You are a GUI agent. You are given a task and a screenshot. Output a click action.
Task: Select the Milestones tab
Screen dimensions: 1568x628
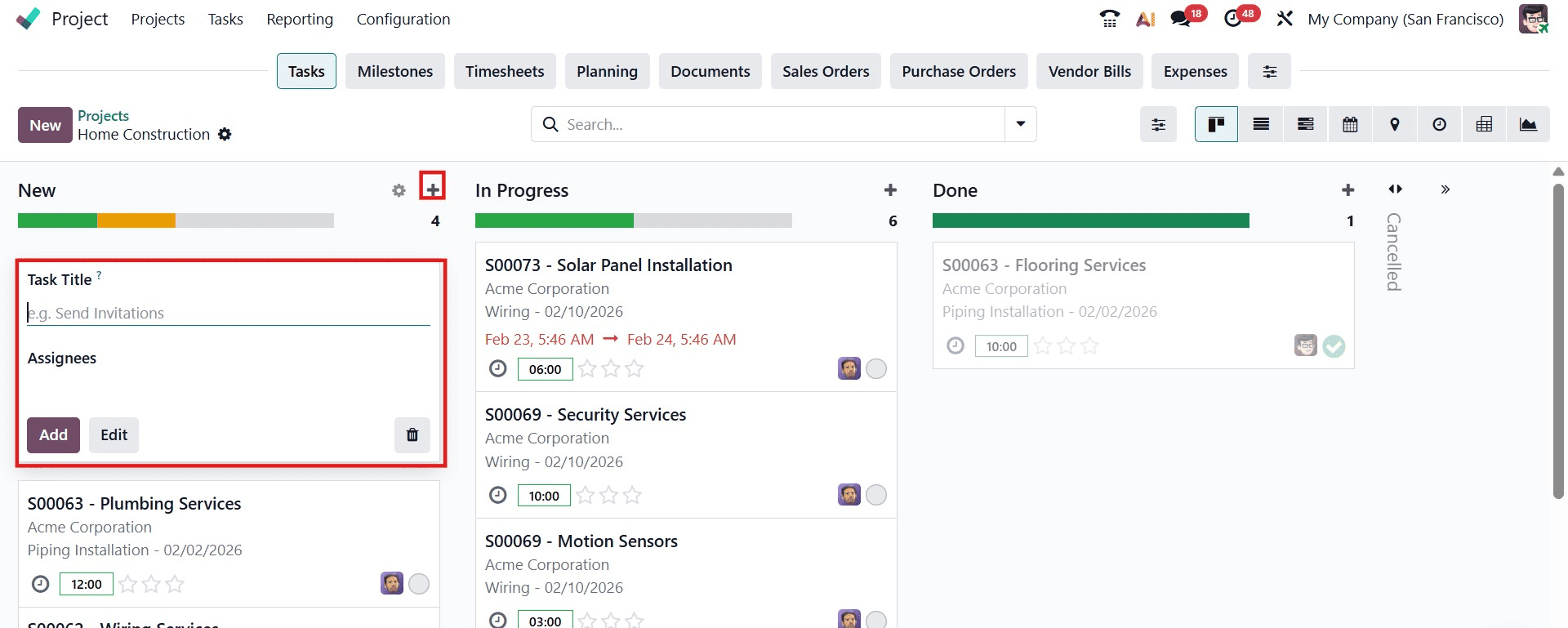pyautogui.click(x=395, y=72)
